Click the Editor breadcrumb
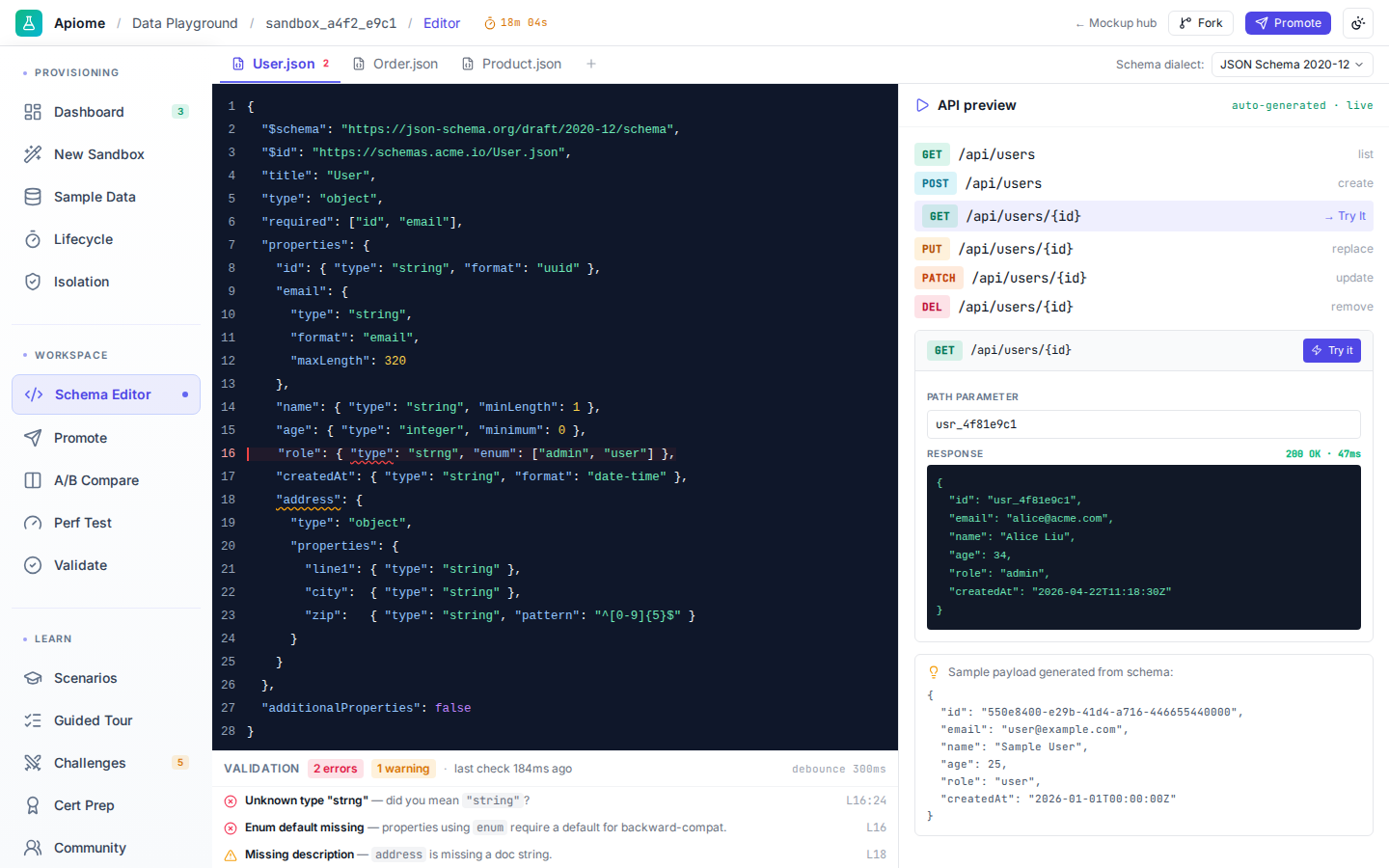This screenshot has height=868, width=1389. click(x=442, y=23)
